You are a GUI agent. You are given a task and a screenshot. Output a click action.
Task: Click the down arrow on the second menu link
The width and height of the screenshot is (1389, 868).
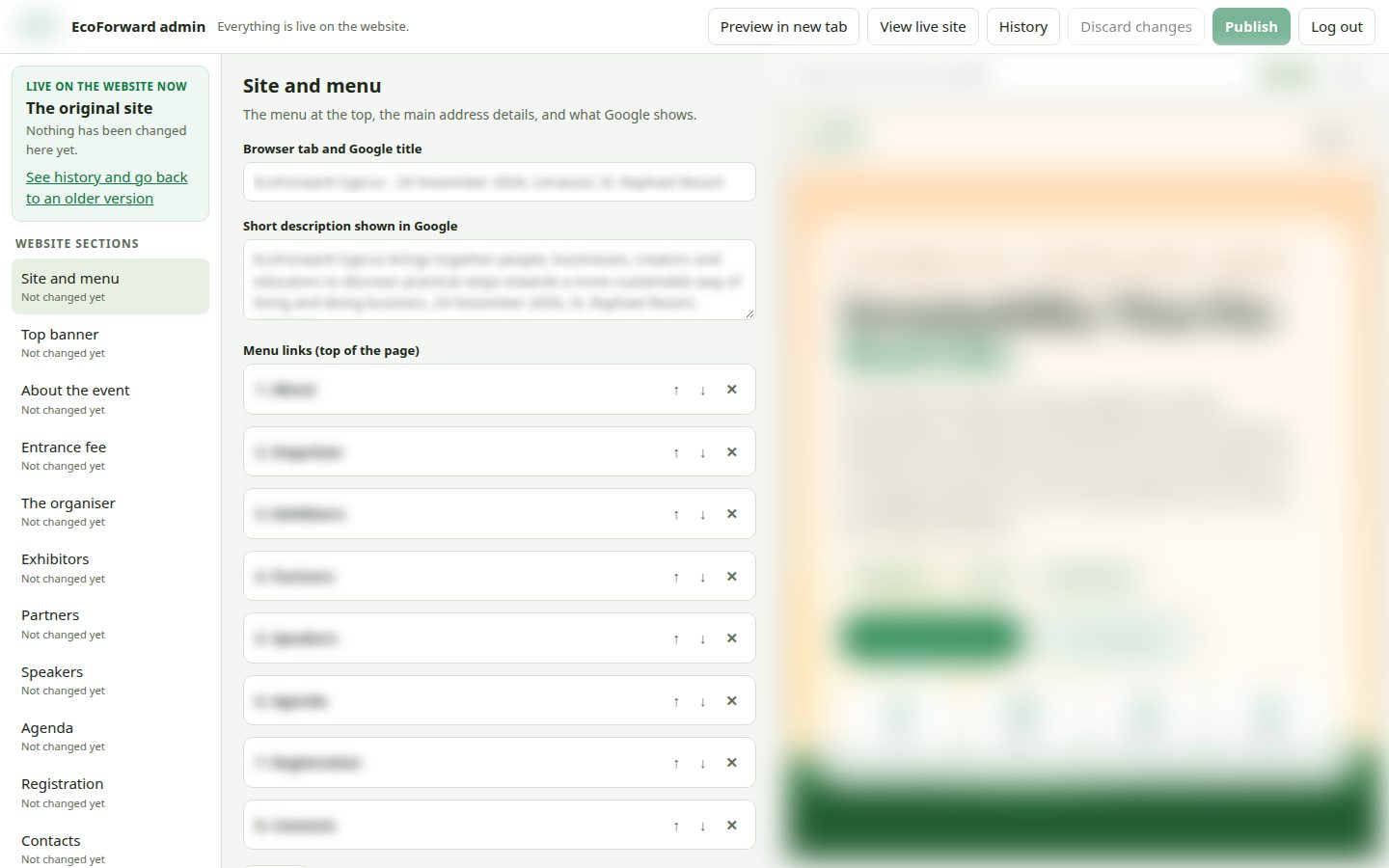point(703,452)
